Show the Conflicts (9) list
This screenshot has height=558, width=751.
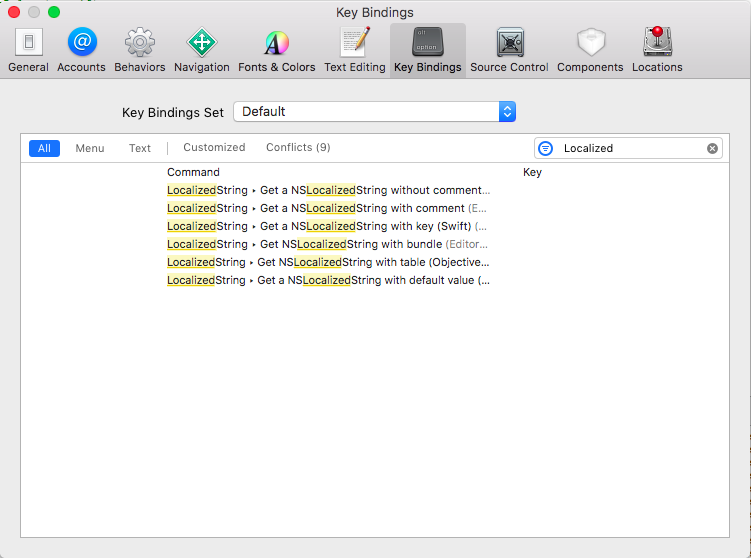click(x=298, y=148)
